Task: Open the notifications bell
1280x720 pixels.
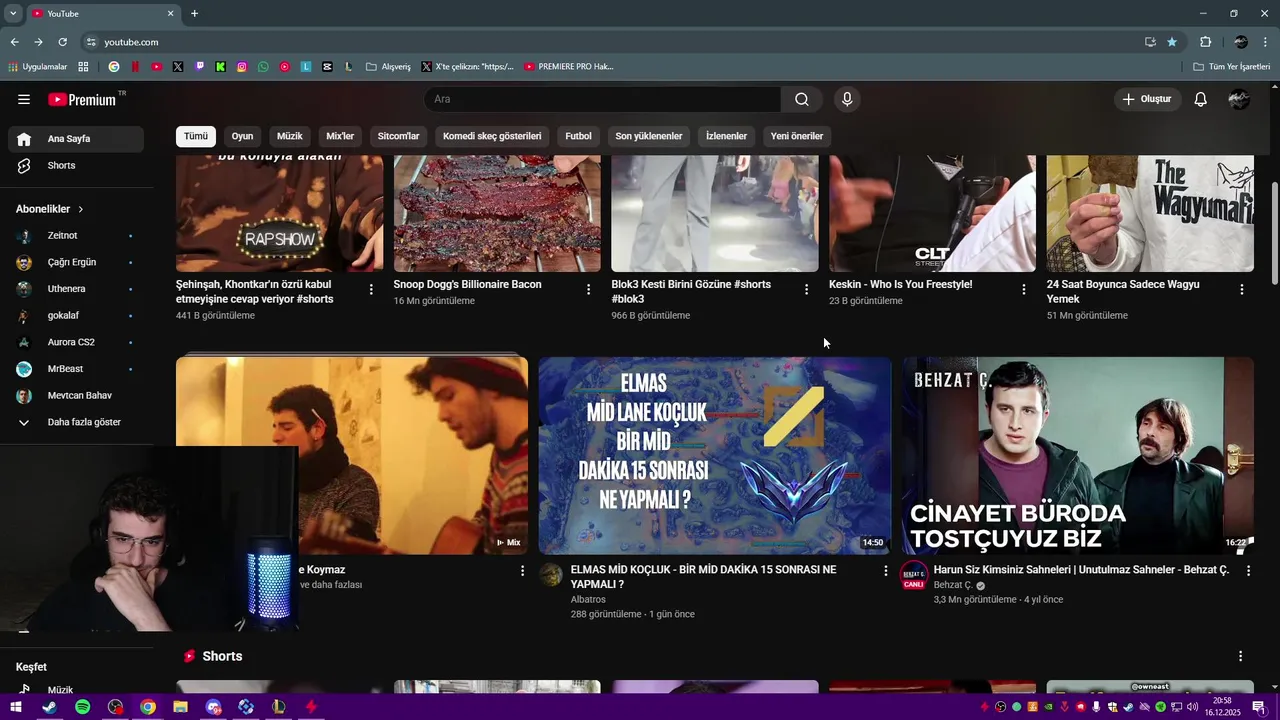Action: click(1201, 99)
